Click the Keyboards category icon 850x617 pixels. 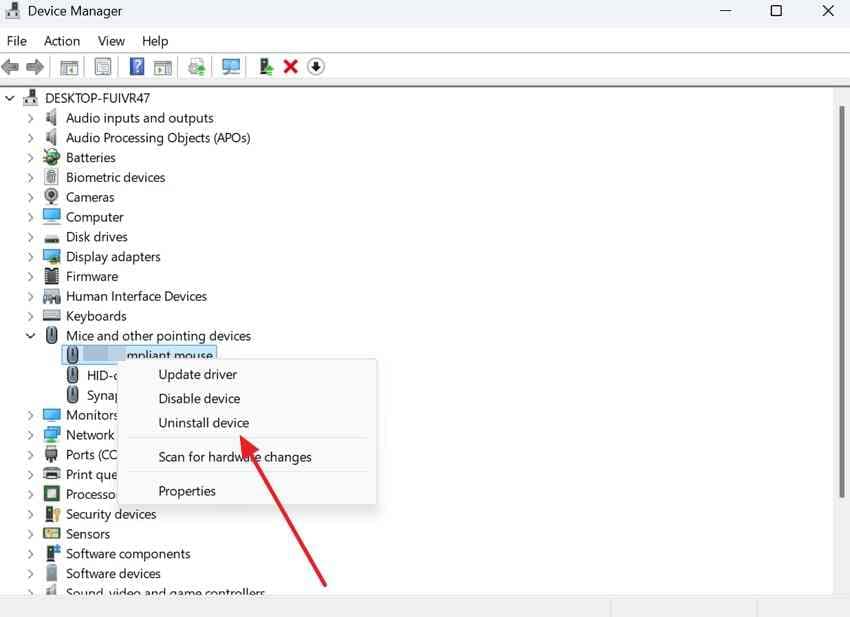[51, 315]
